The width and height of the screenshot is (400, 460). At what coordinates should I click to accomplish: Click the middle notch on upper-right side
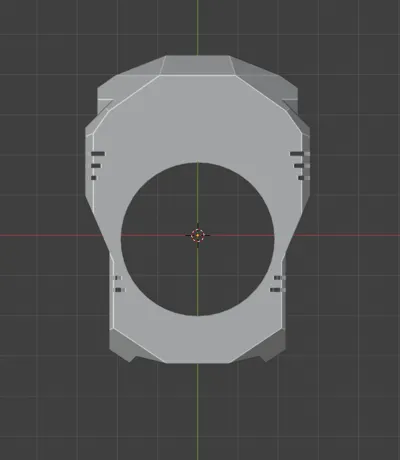click(x=302, y=166)
